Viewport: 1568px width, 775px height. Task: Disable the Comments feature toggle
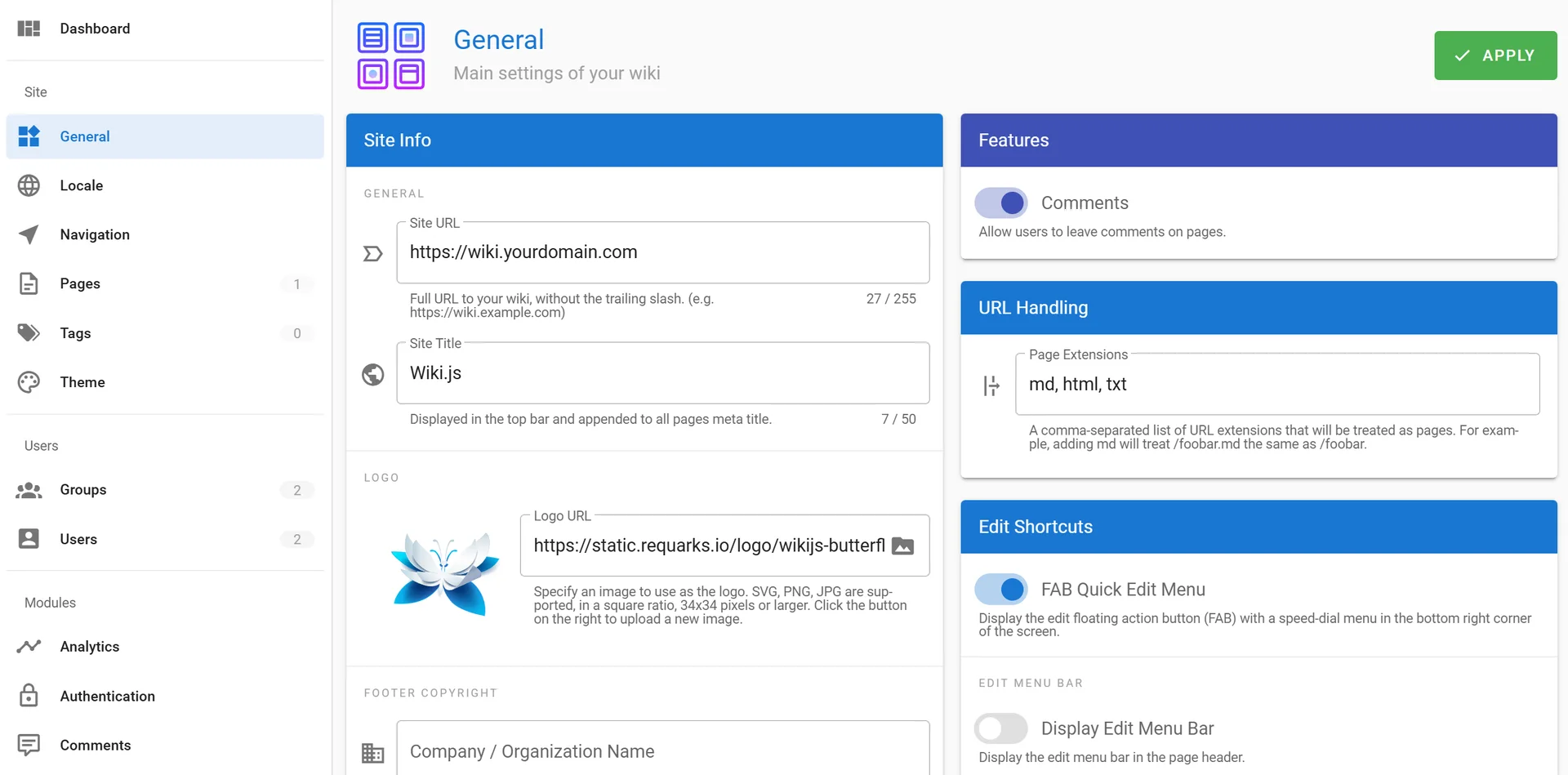click(x=1001, y=203)
